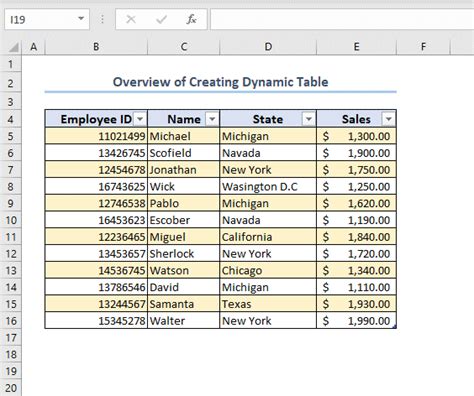Select column D header
The width and height of the screenshot is (474, 396).
pos(268,47)
